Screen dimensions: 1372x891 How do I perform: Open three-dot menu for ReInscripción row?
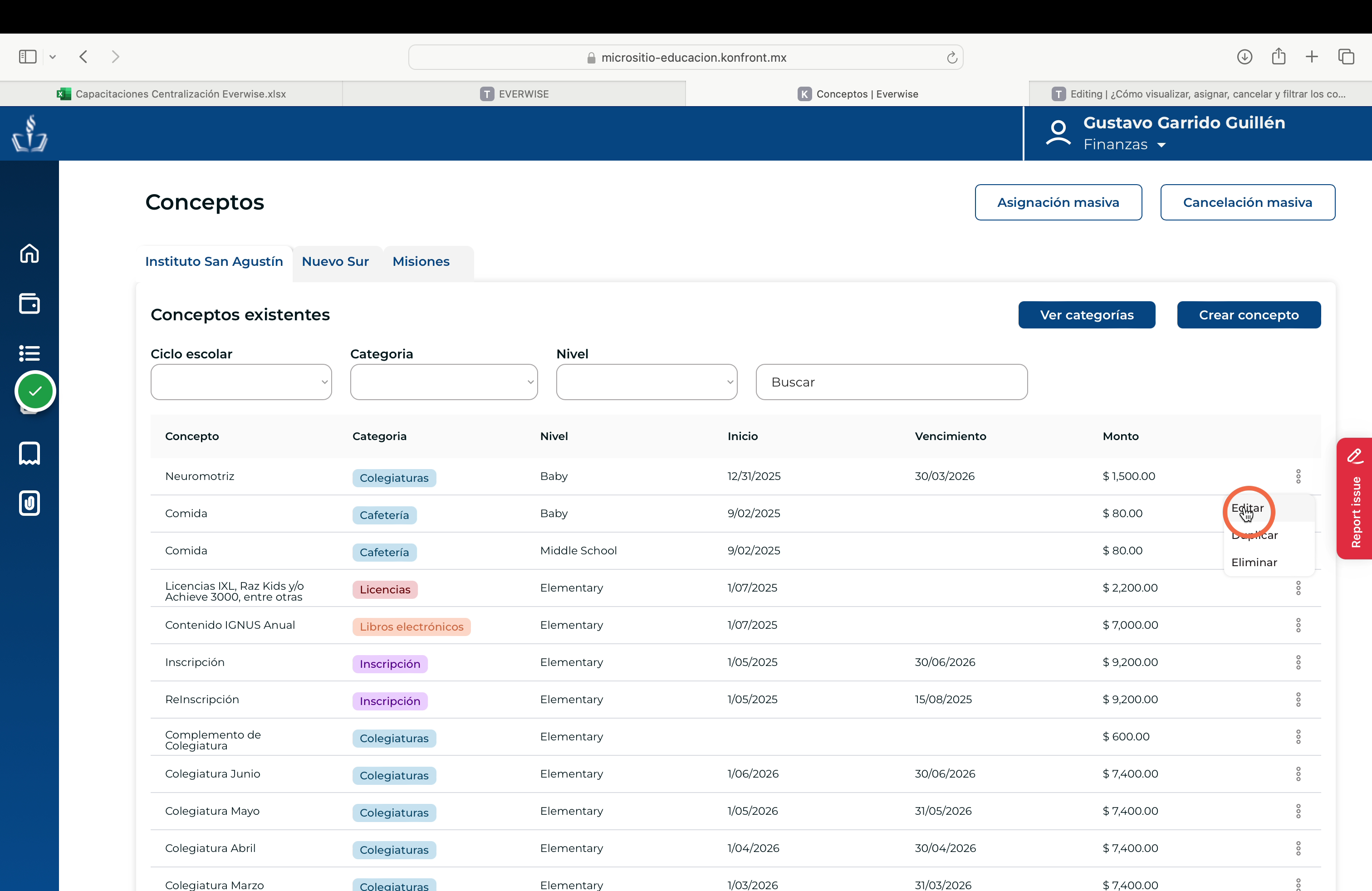coord(1298,699)
